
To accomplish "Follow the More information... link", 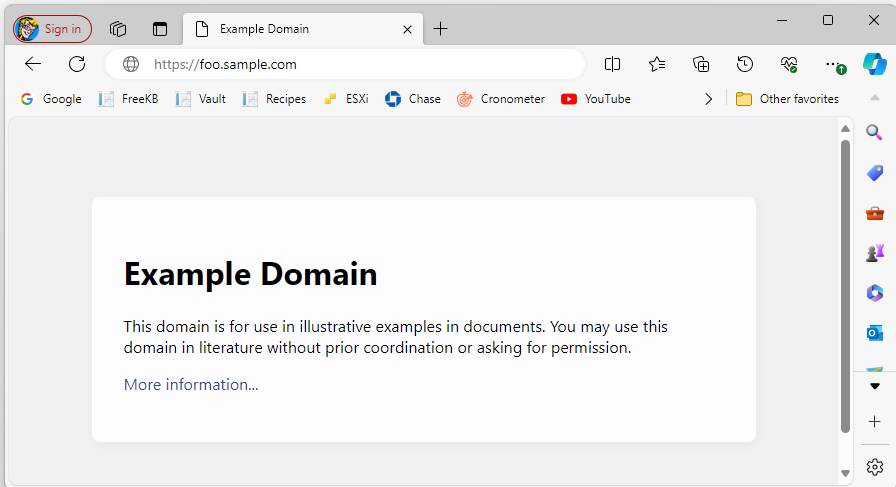I will (191, 385).
